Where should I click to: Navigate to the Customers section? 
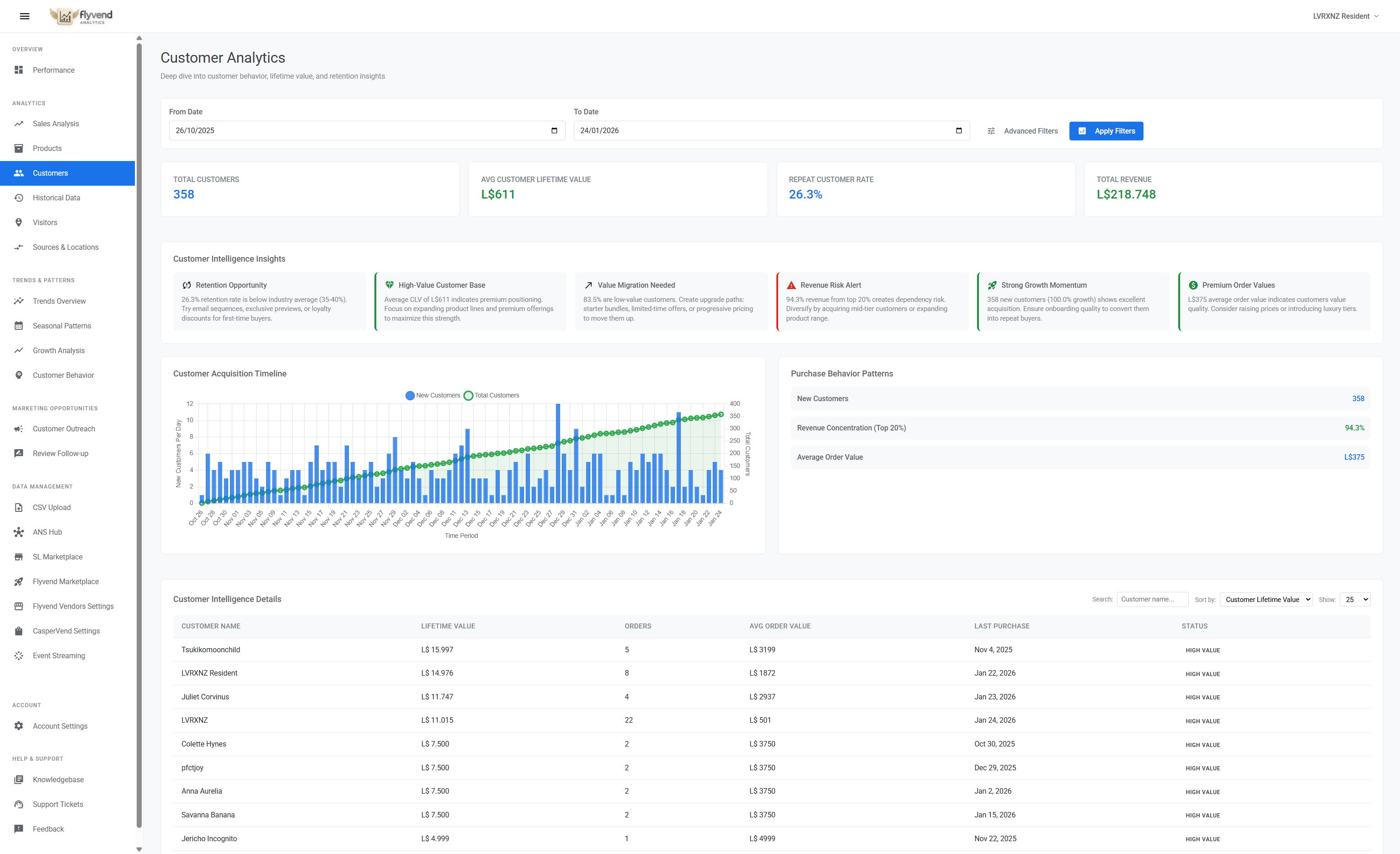pyautogui.click(x=50, y=173)
